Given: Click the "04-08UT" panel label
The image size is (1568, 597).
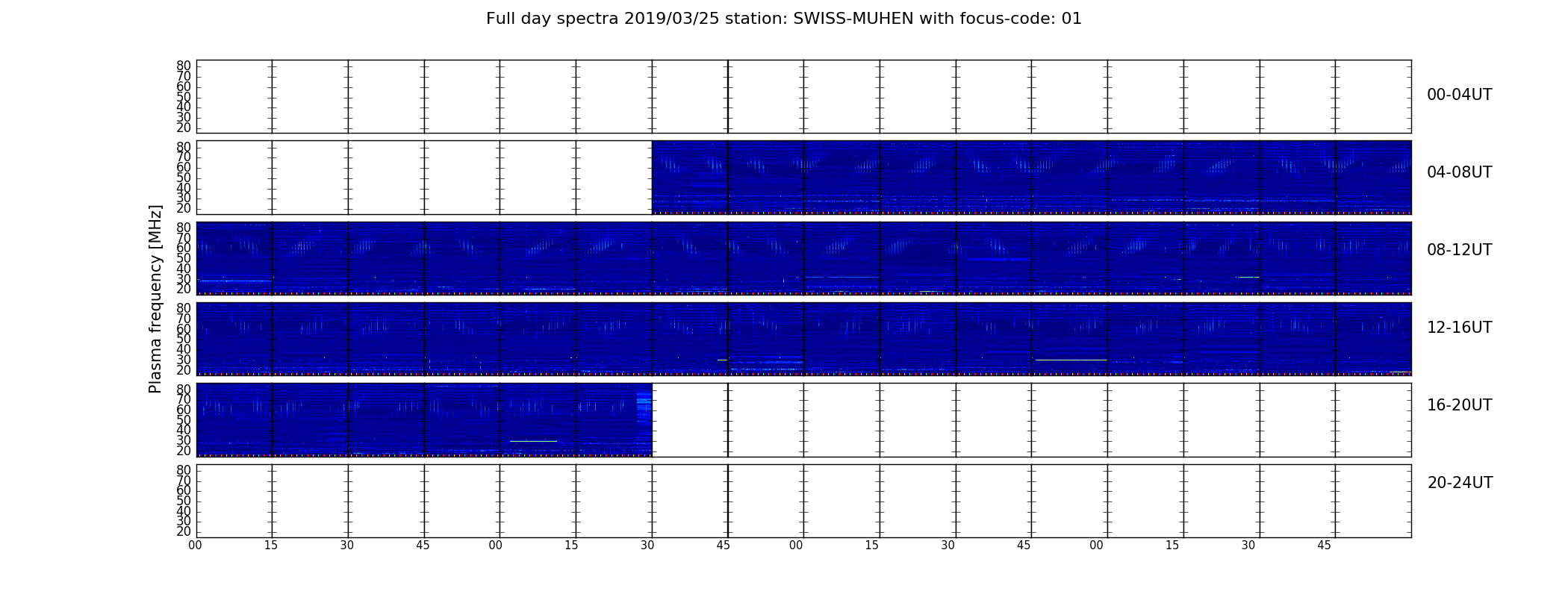Looking at the screenshot, I should coord(1459,172).
